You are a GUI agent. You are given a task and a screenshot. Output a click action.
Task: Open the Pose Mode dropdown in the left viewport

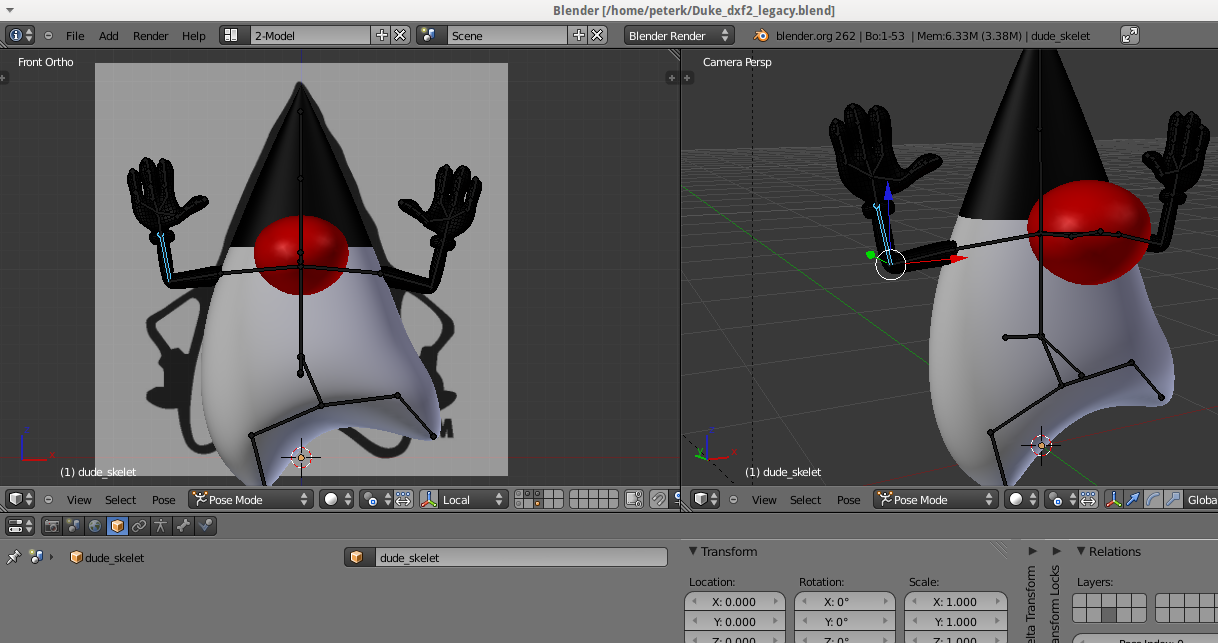pos(250,499)
